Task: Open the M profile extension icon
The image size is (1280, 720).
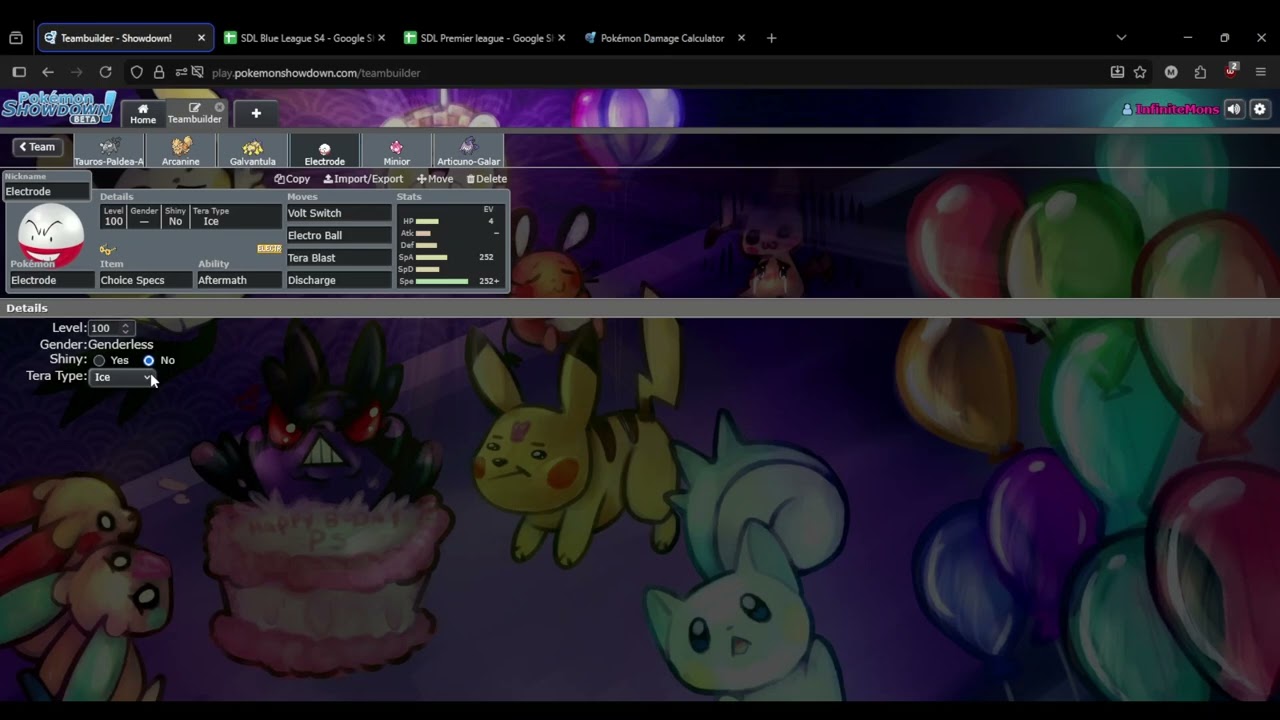Action: click(x=1171, y=72)
